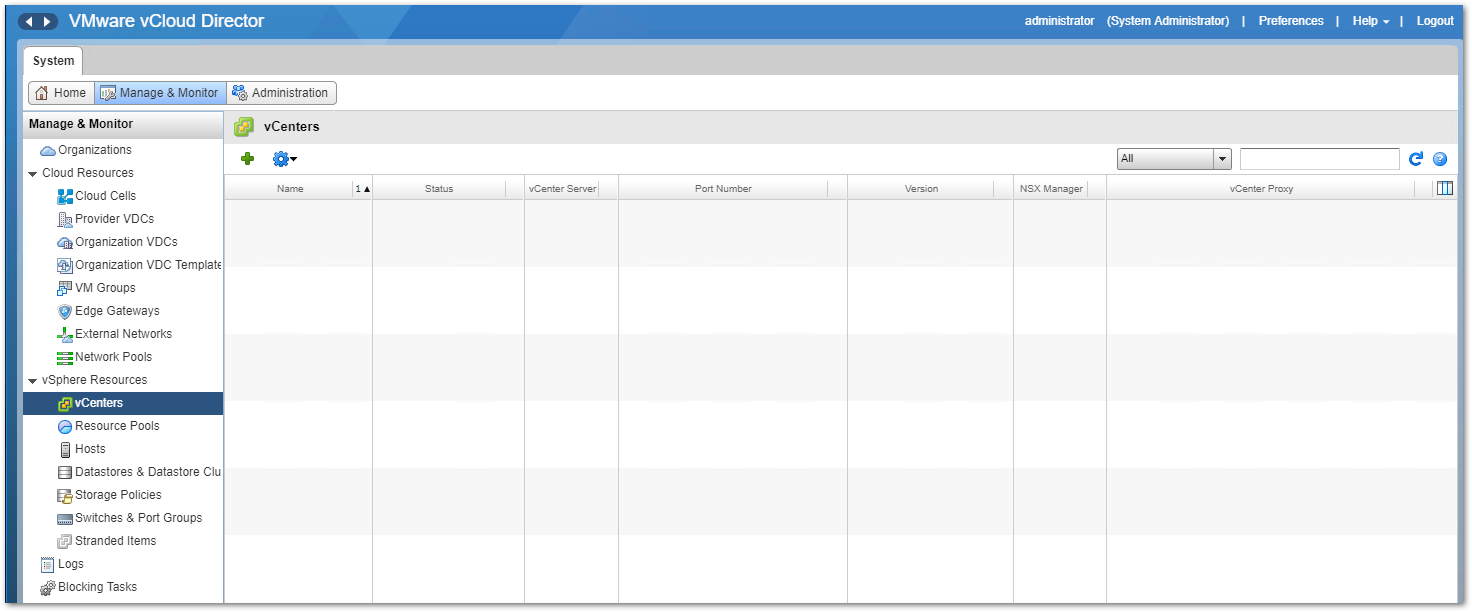This screenshot has height=612, width=1472.
Task: Click the Cloud Cells icon
Action: coord(66,196)
